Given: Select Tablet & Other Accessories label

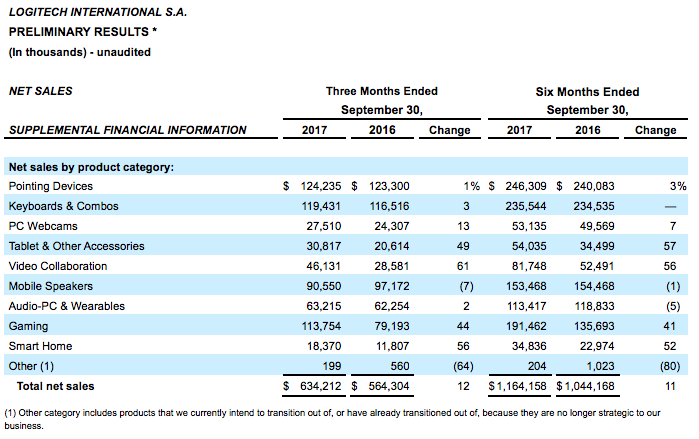Looking at the screenshot, I should [x=76, y=246].
